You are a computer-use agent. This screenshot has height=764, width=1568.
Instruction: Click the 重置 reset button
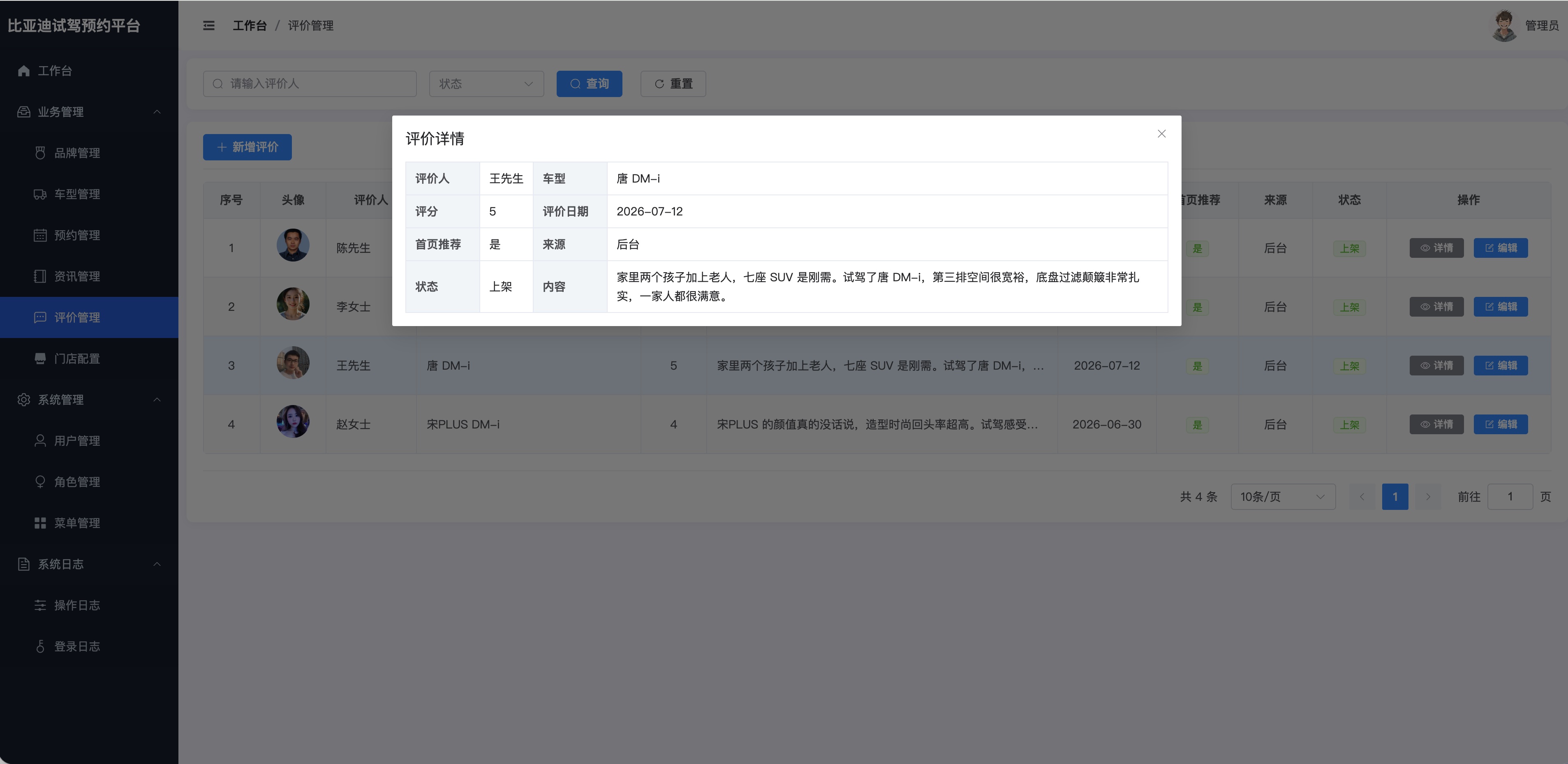click(673, 84)
